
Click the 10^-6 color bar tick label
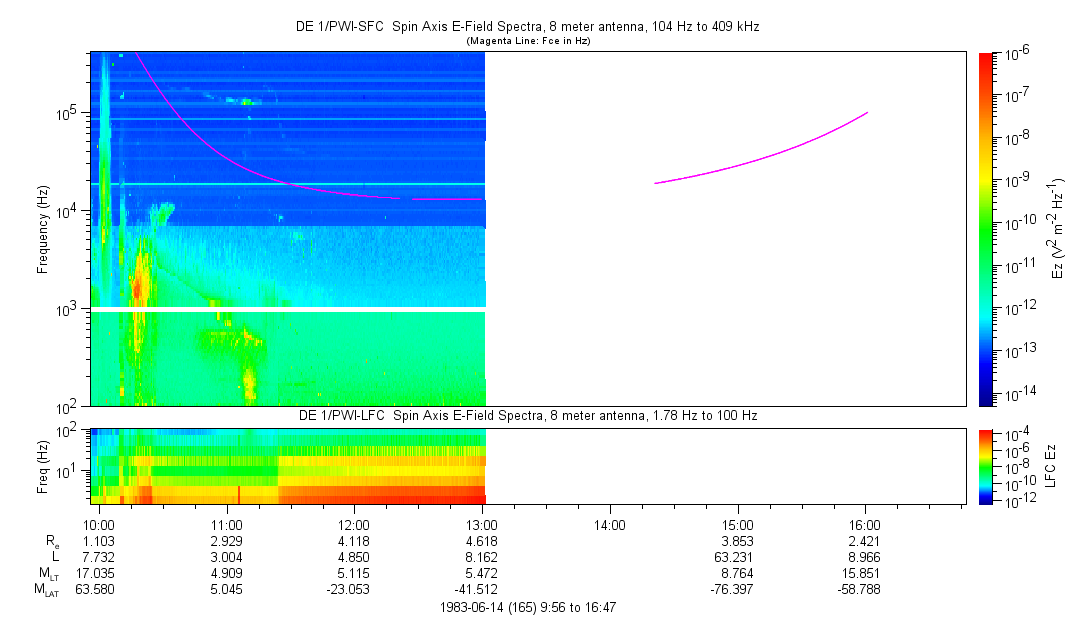tap(1015, 54)
